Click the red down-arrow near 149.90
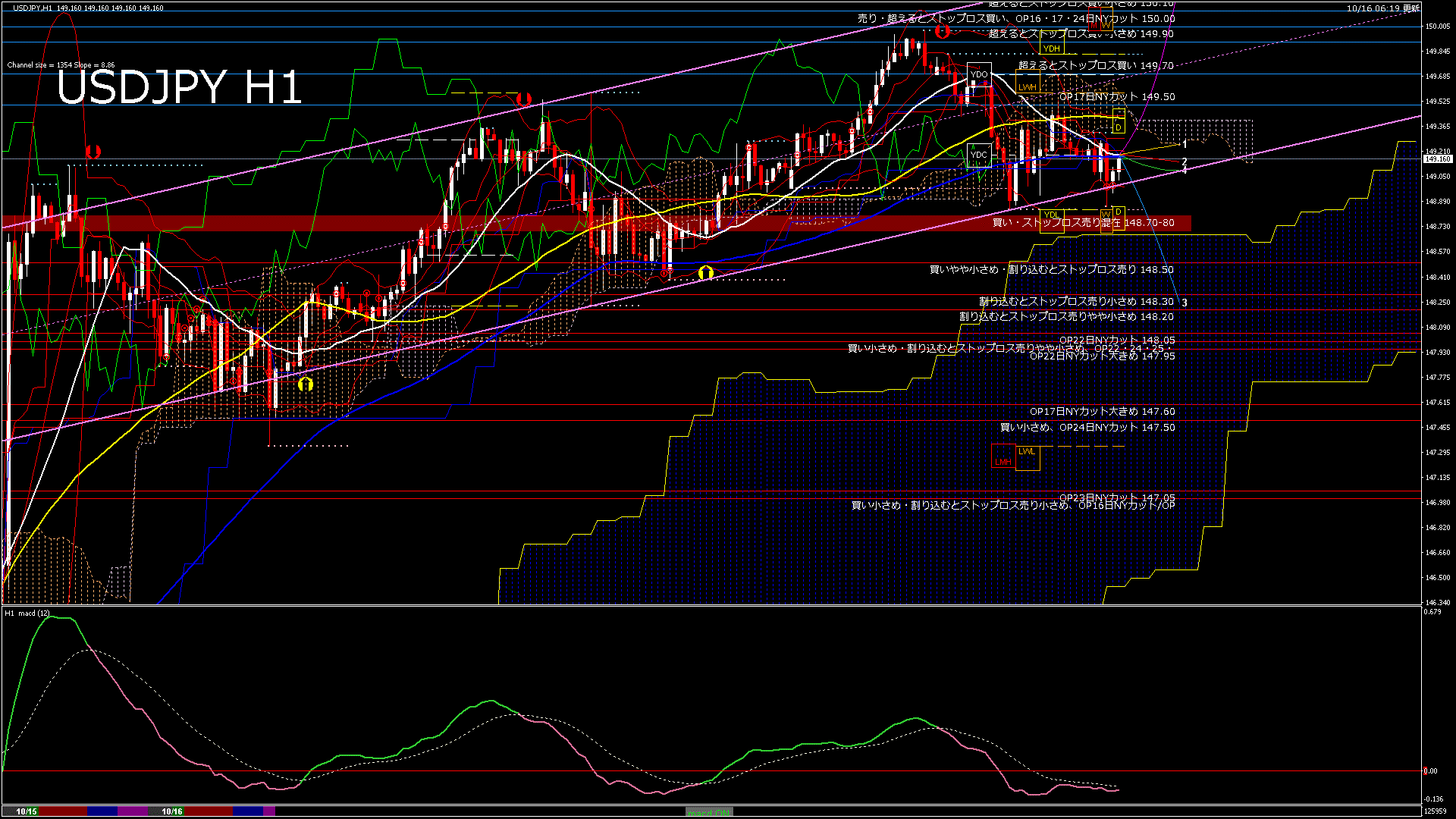This screenshot has width=1456, height=819. click(x=943, y=31)
